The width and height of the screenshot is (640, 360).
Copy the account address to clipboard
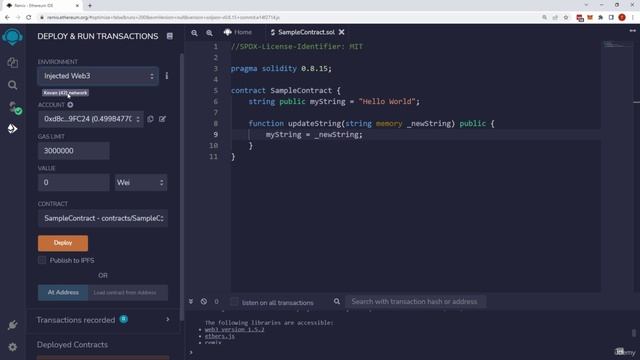tap(150, 119)
